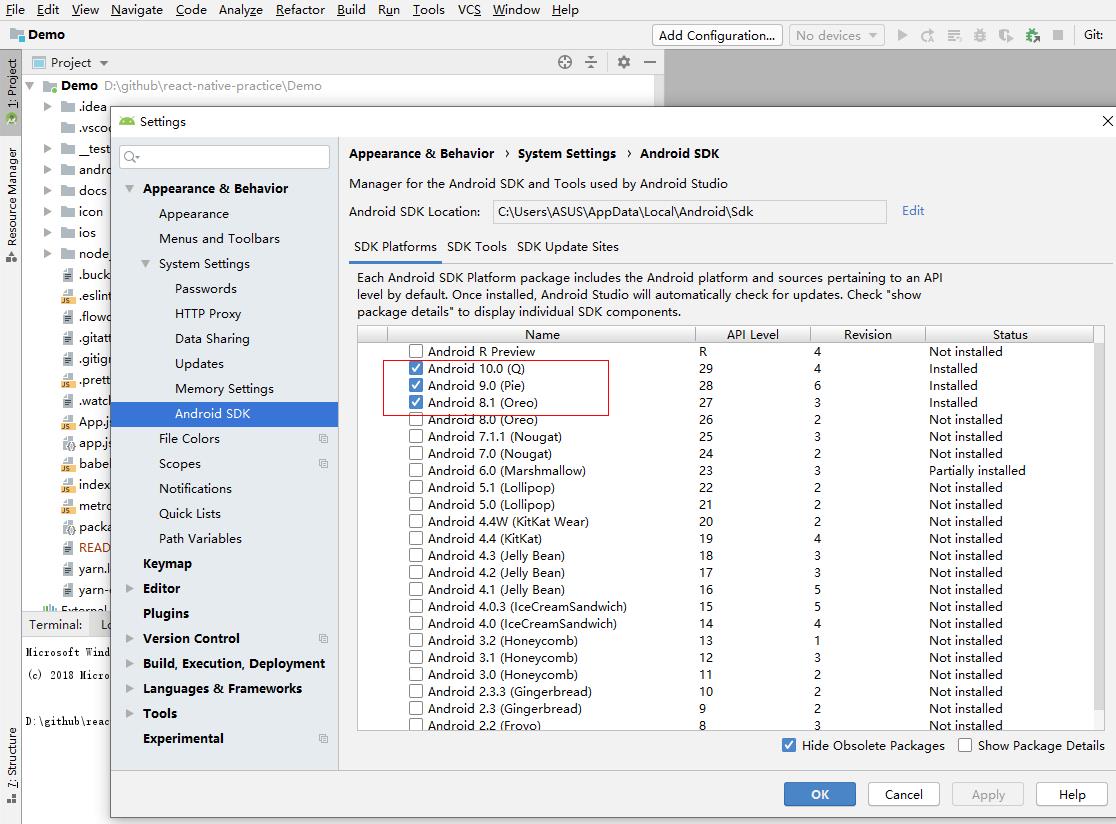Attach debugger to Android process
This screenshot has width=1116, height=824.
coord(1031,35)
